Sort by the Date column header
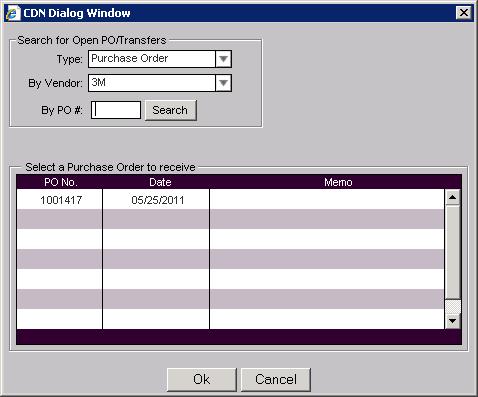Viewport: 478px width, 397px height. coord(160,182)
